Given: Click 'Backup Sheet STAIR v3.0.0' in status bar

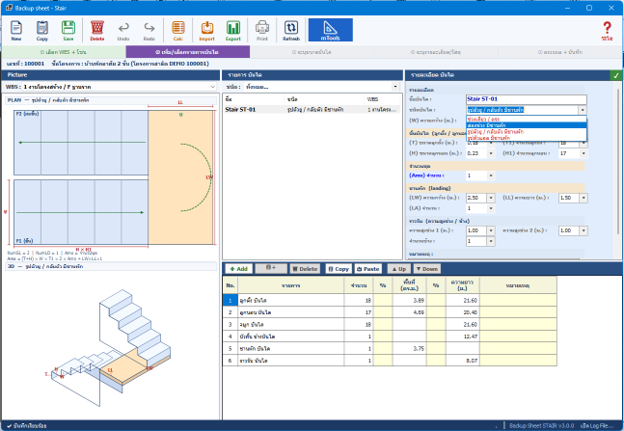Looking at the screenshot, I should coord(542,425).
